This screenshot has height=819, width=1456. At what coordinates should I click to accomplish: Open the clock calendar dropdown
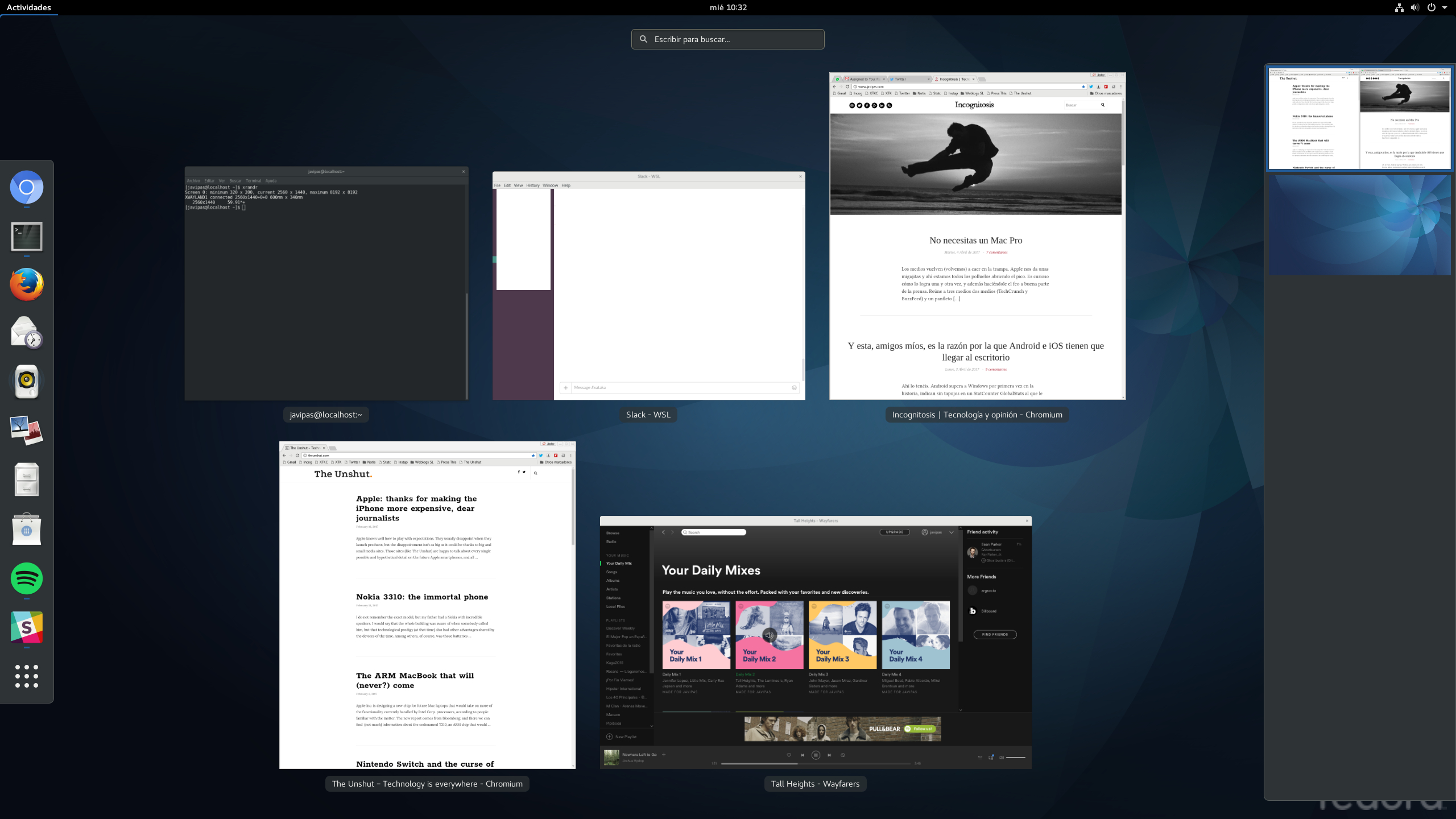pyautogui.click(x=728, y=7)
